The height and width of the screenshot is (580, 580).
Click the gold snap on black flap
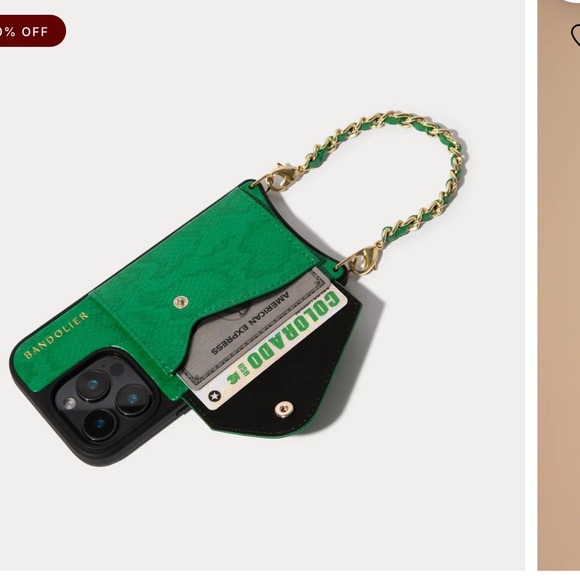284,409
